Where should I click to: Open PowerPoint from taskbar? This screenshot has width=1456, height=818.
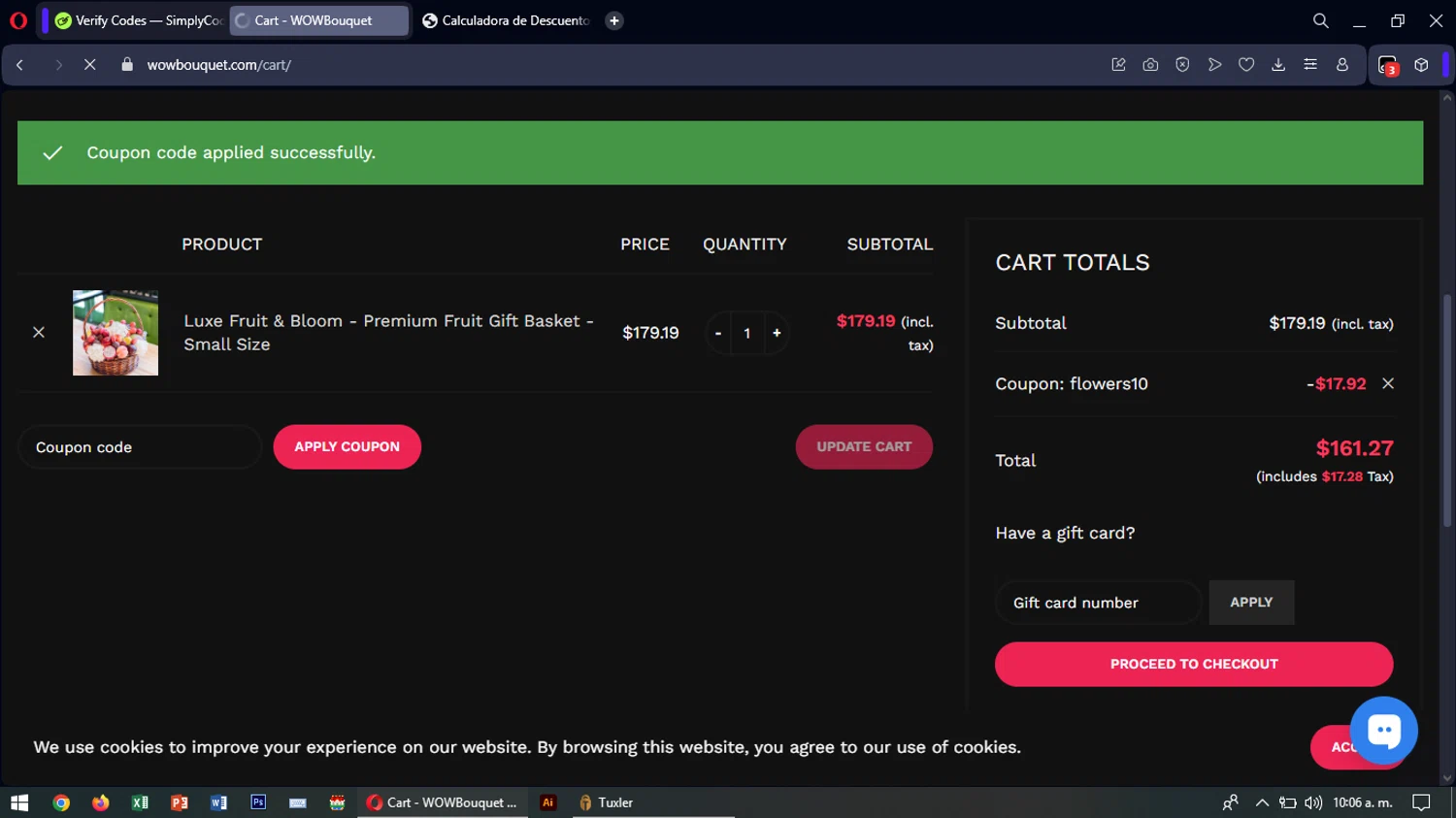coord(180,802)
